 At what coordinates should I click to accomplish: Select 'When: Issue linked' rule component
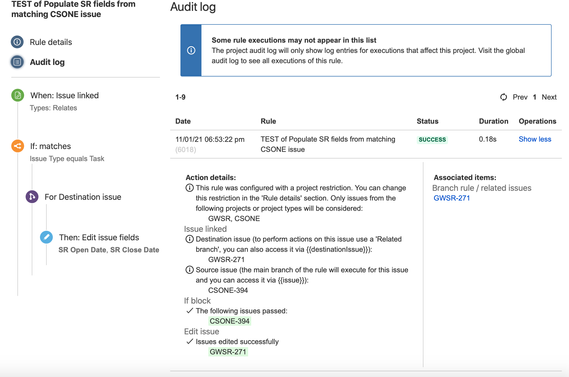click(x=64, y=95)
